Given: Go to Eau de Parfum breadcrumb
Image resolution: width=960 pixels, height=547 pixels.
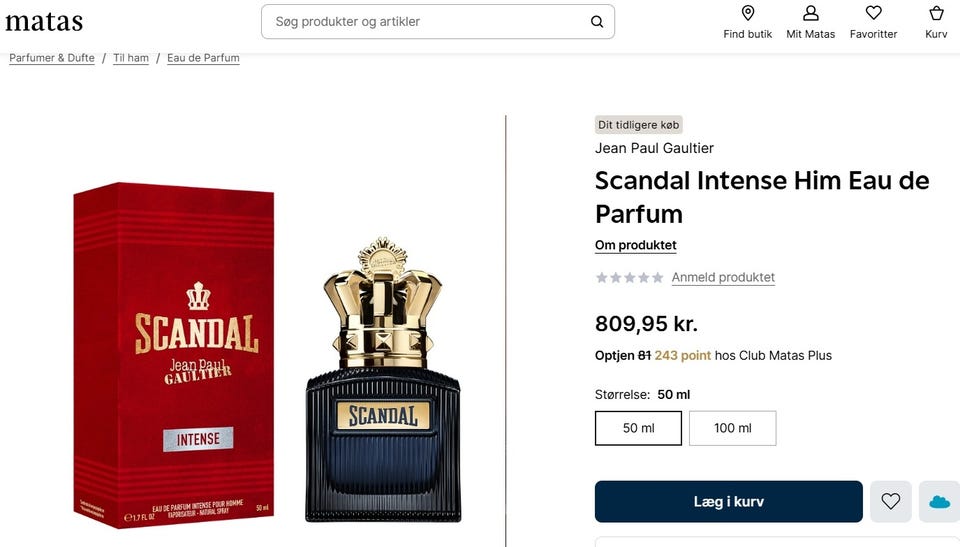Looking at the screenshot, I should (x=203, y=58).
